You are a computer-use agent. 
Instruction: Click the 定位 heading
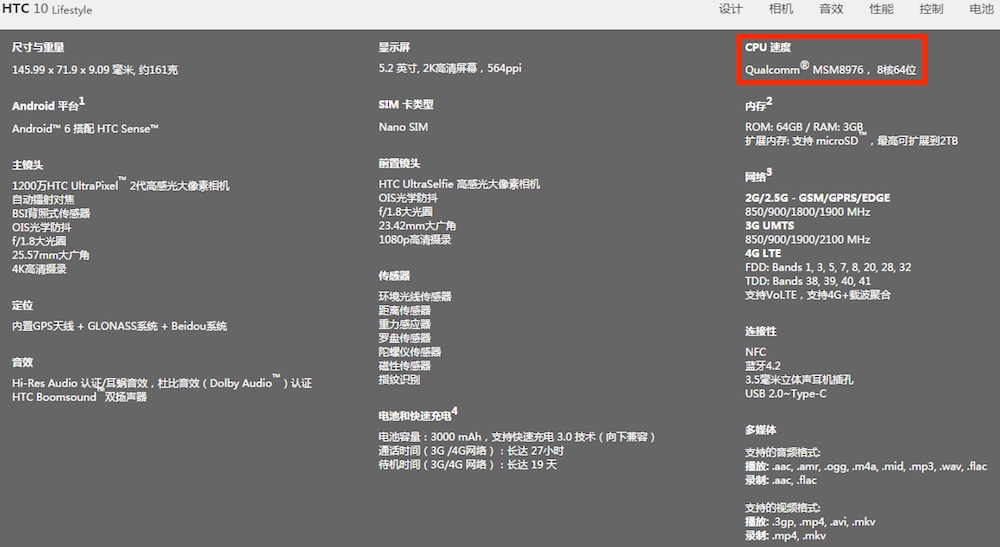coord(22,305)
